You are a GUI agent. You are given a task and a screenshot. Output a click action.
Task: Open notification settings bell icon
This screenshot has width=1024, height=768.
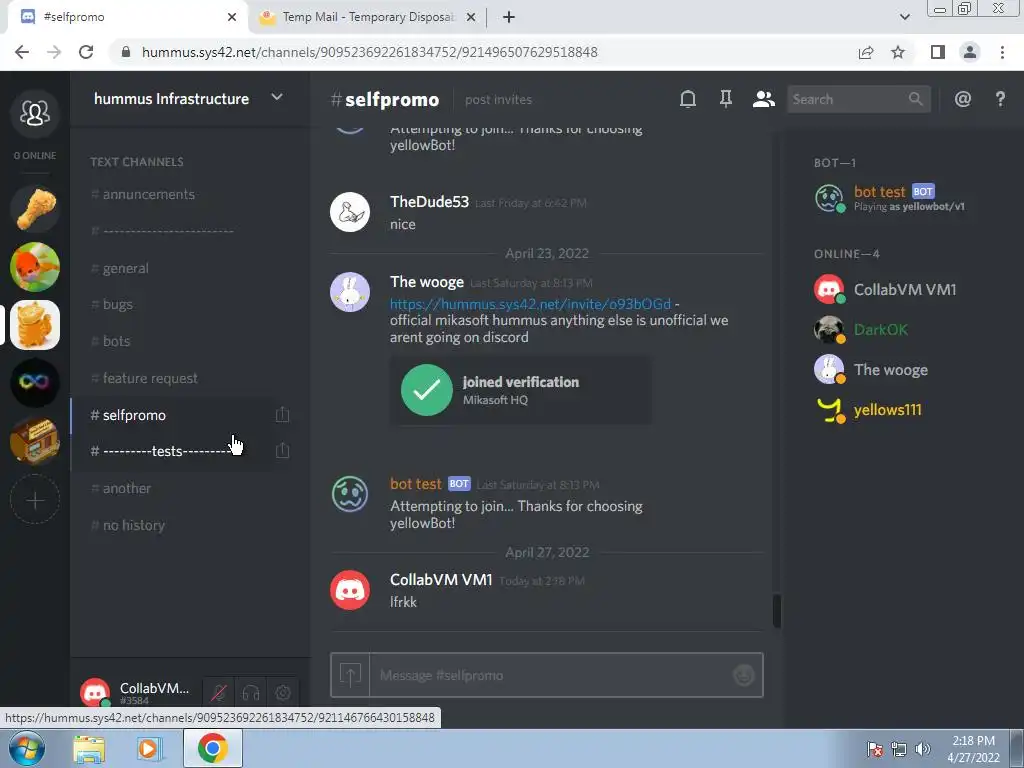coord(688,99)
